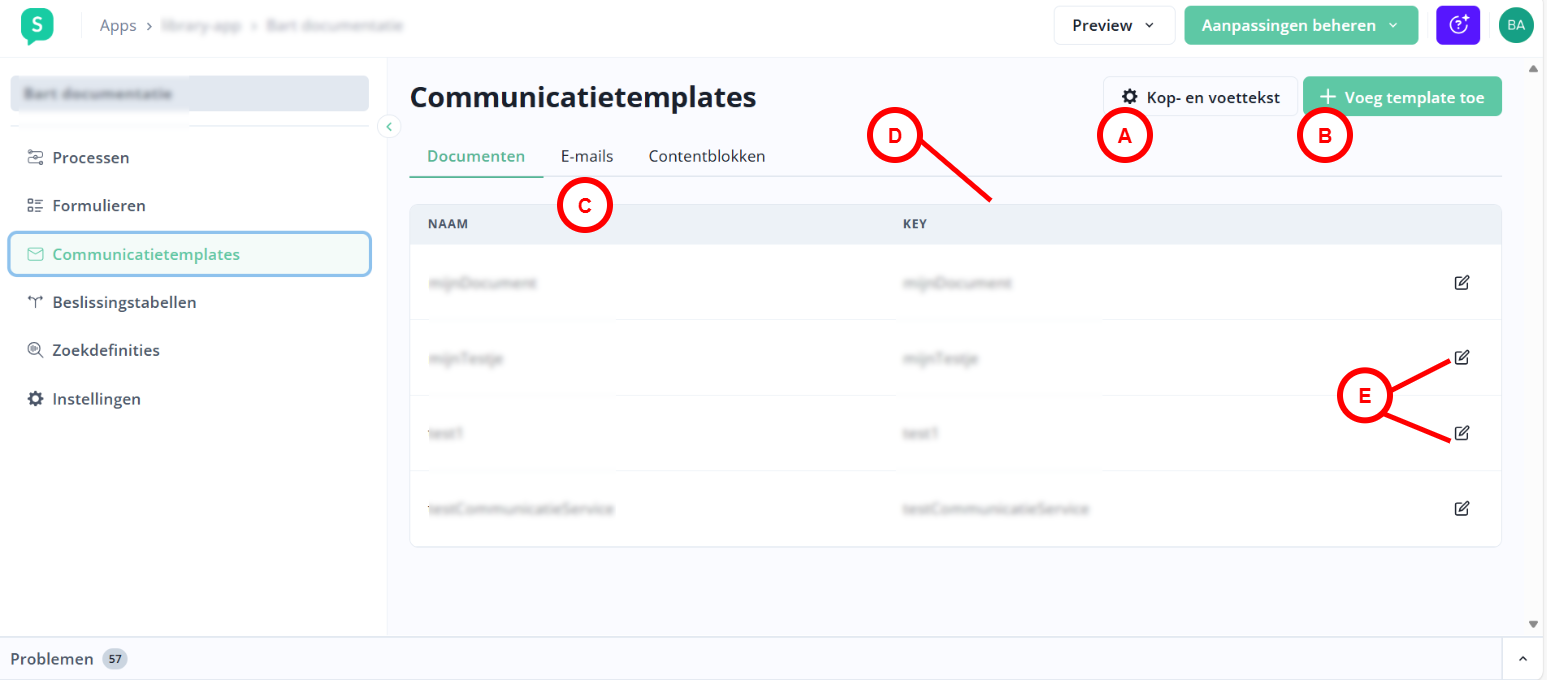Open Instellingen in the sidebar
Viewport: 1547px width, 680px height.
(96, 399)
